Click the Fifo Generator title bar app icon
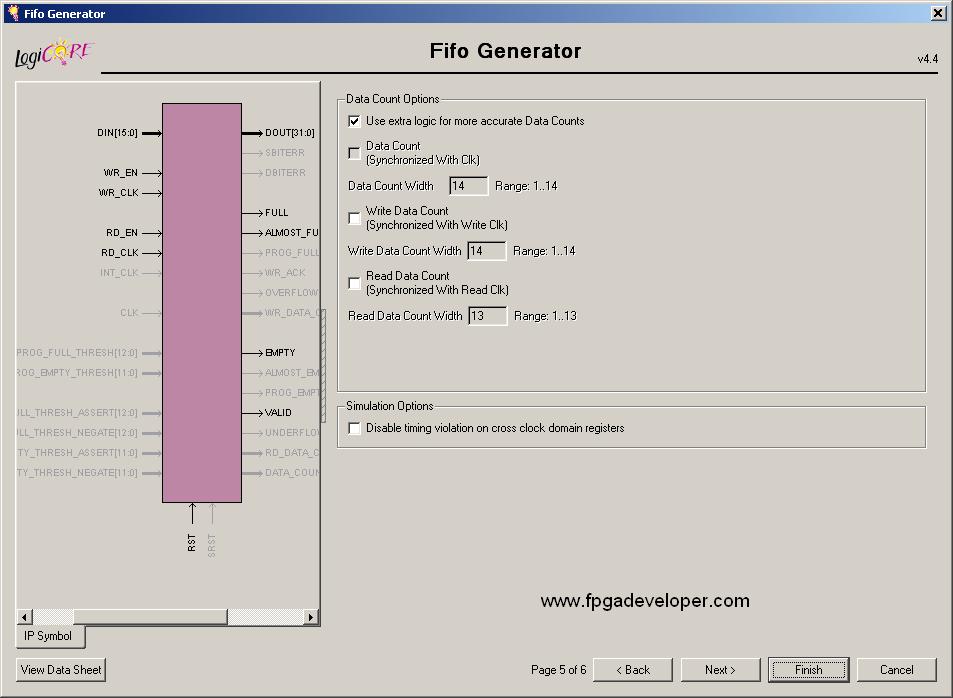953x698 pixels. click(x=13, y=13)
